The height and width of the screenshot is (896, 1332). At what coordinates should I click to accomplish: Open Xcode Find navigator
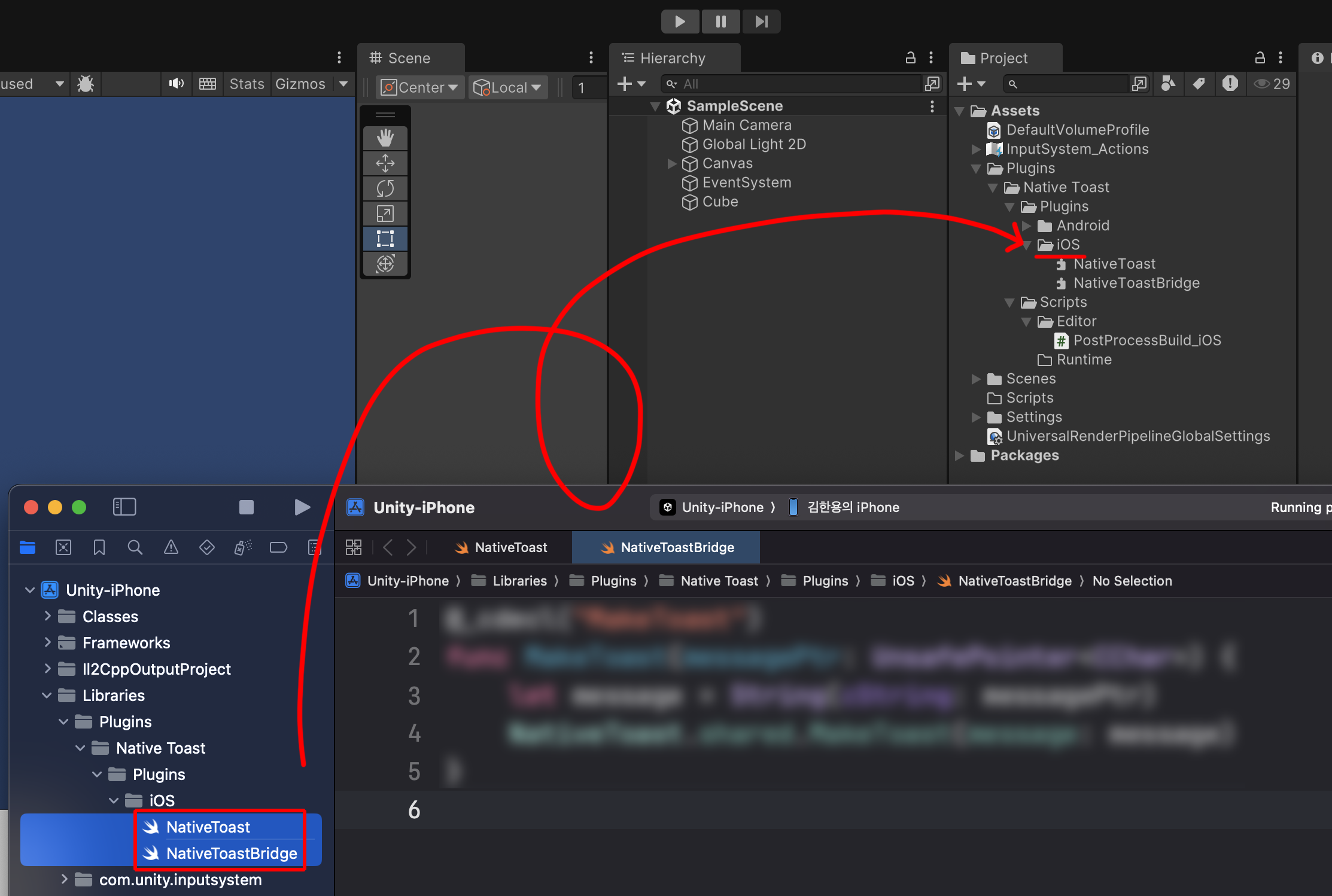coord(135,547)
